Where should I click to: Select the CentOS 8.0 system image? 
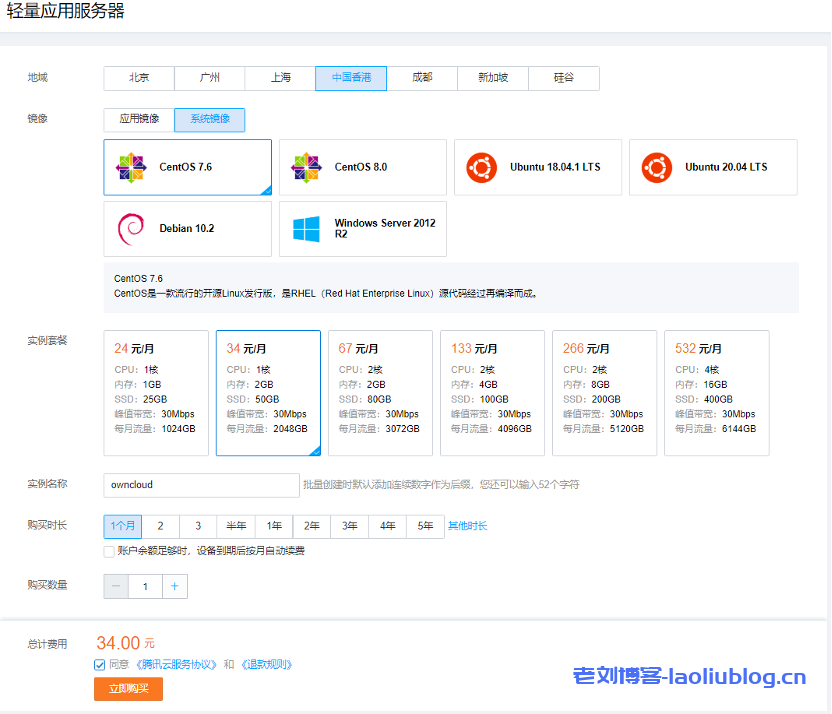pos(362,167)
